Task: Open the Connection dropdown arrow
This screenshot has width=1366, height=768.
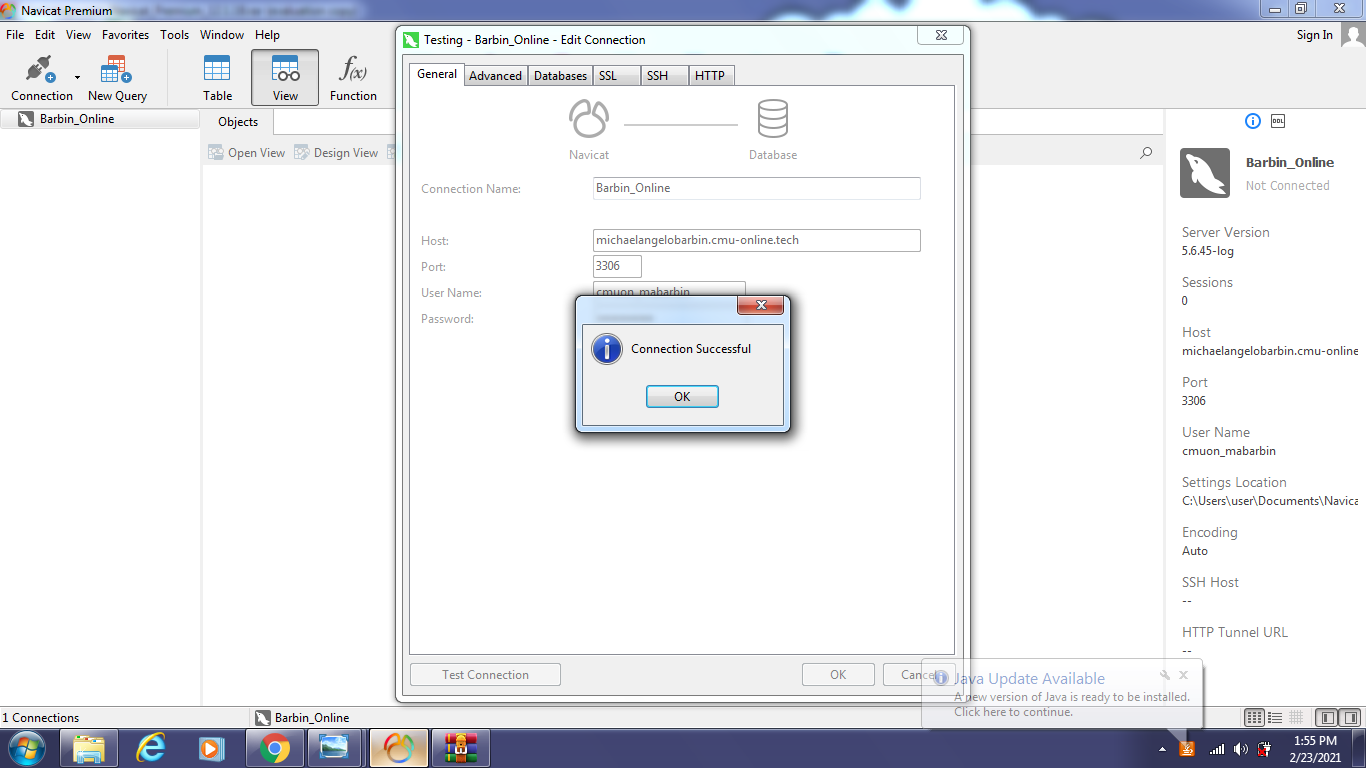Action: point(77,78)
